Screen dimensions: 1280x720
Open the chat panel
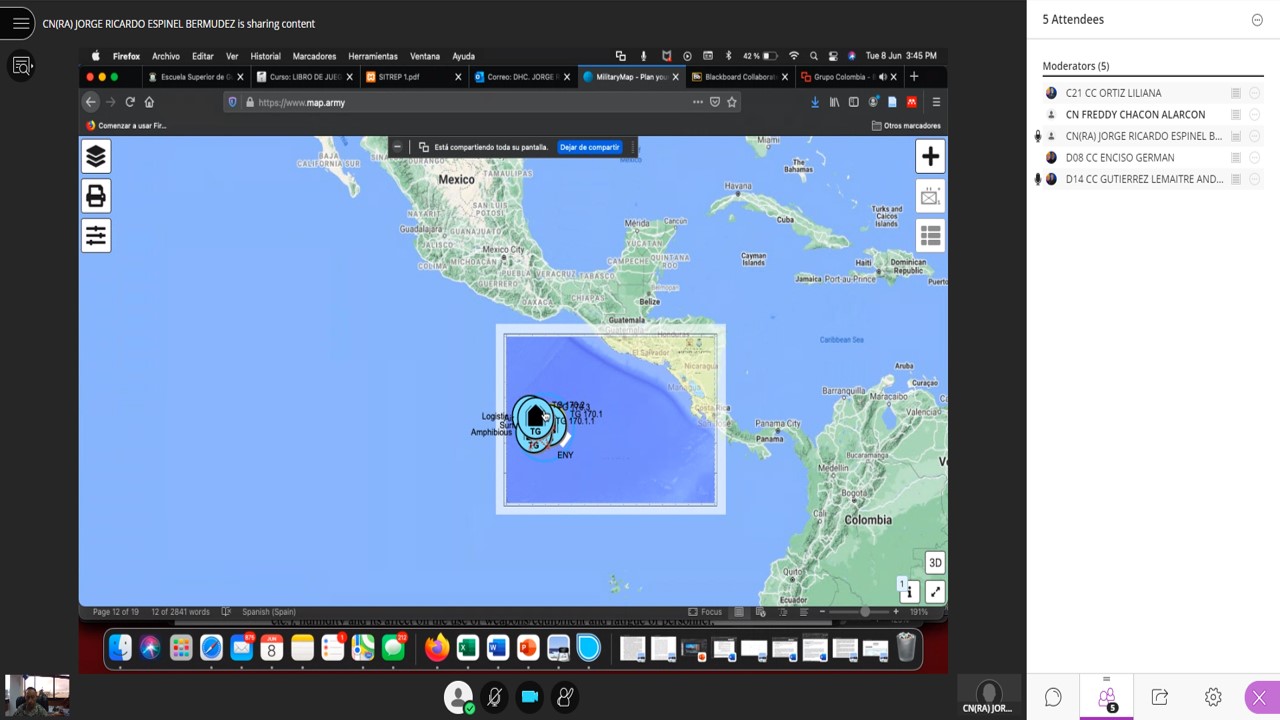coord(1053,697)
